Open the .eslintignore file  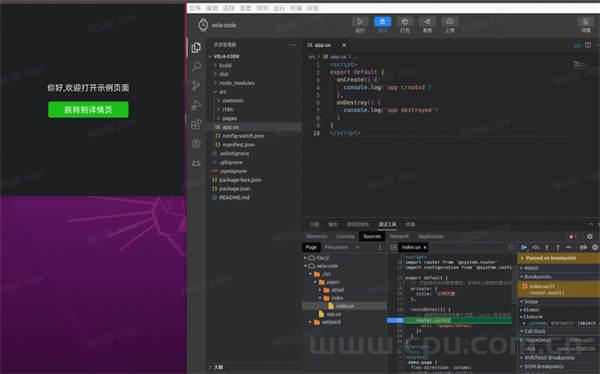pos(254,153)
